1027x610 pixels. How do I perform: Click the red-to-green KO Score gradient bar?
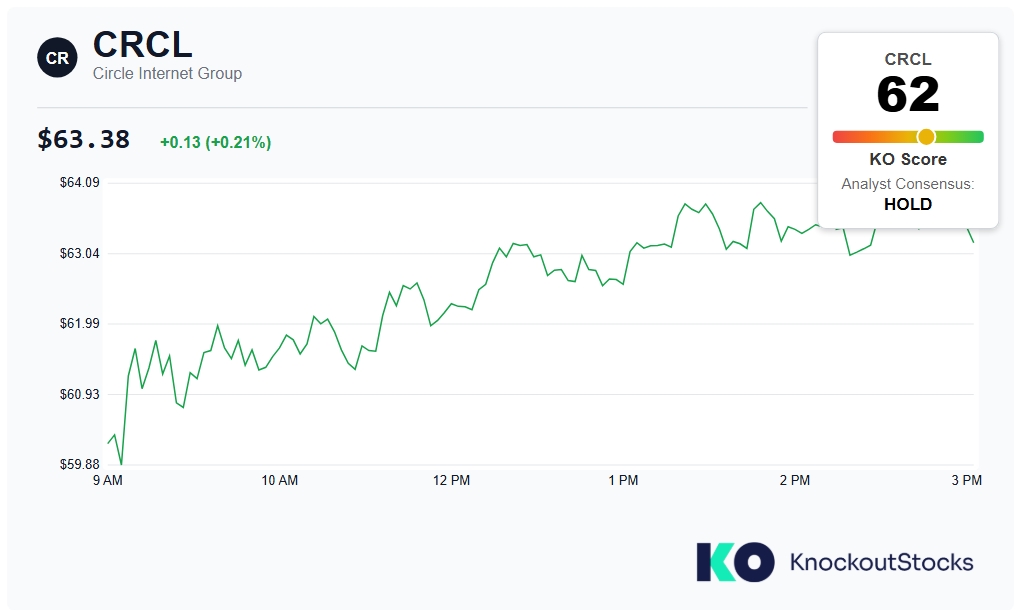(x=908, y=136)
